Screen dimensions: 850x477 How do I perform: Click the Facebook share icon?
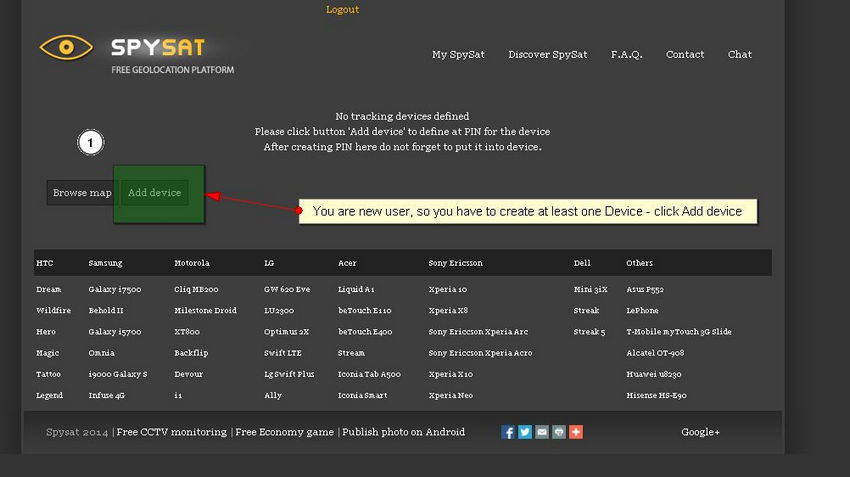(x=508, y=432)
